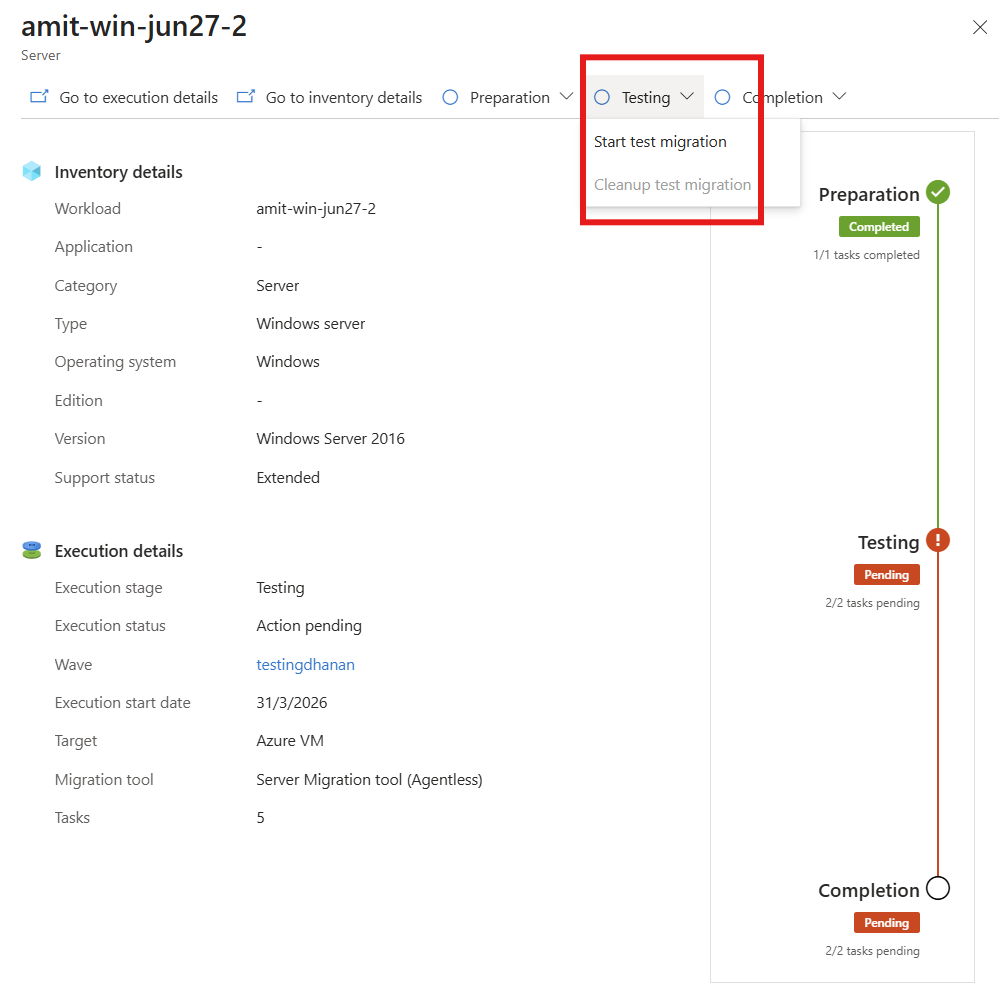Expand the Completion dropdown chevron
Image resolution: width=1008 pixels, height=1001 pixels.
coord(839,96)
